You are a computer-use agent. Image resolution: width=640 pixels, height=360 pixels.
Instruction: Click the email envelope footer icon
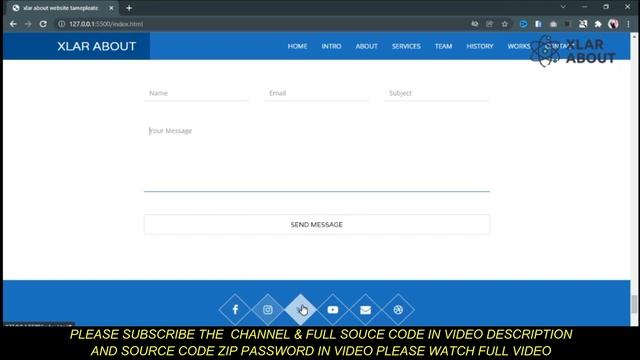coord(365,310)
